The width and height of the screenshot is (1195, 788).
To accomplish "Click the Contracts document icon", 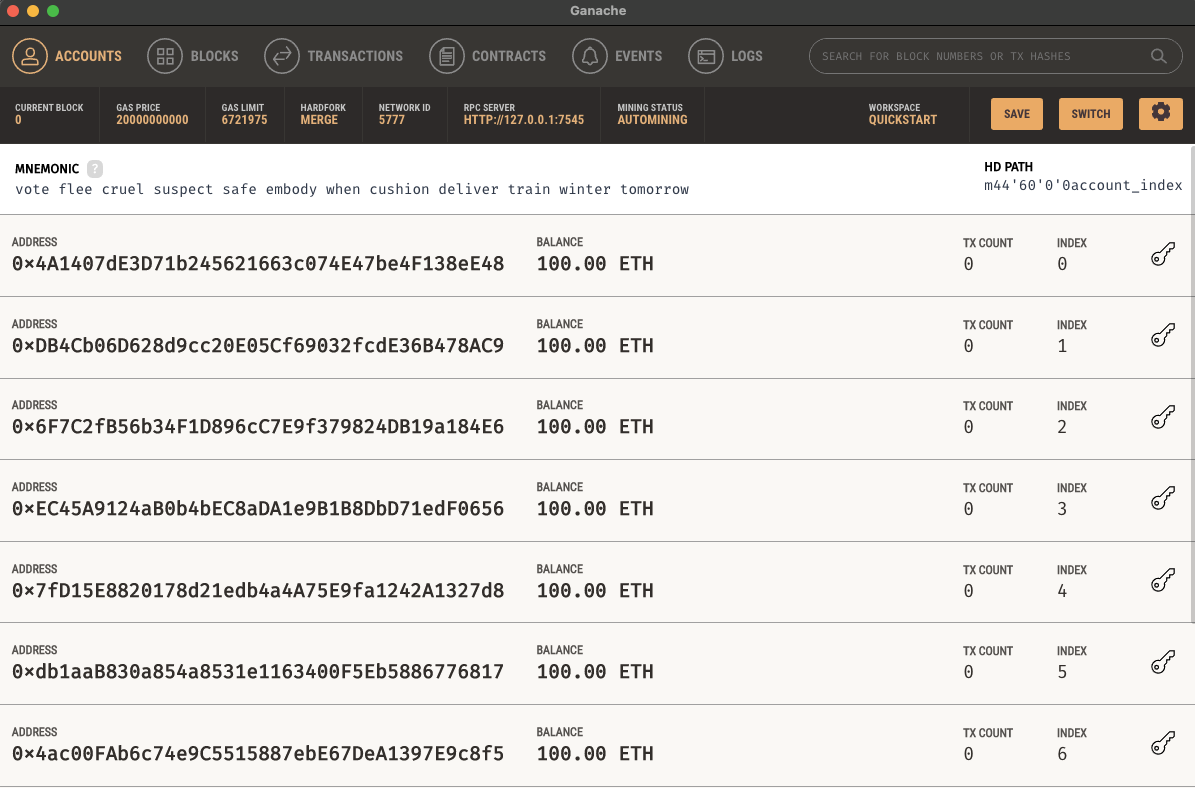I will (x=447, y=56).
